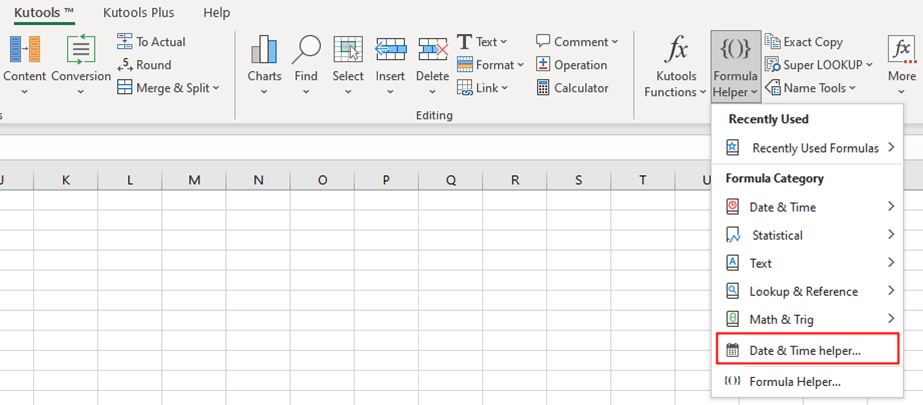Switch to the Kutools Plus tab
Screen dimensions: 923x405
(141, 13)
